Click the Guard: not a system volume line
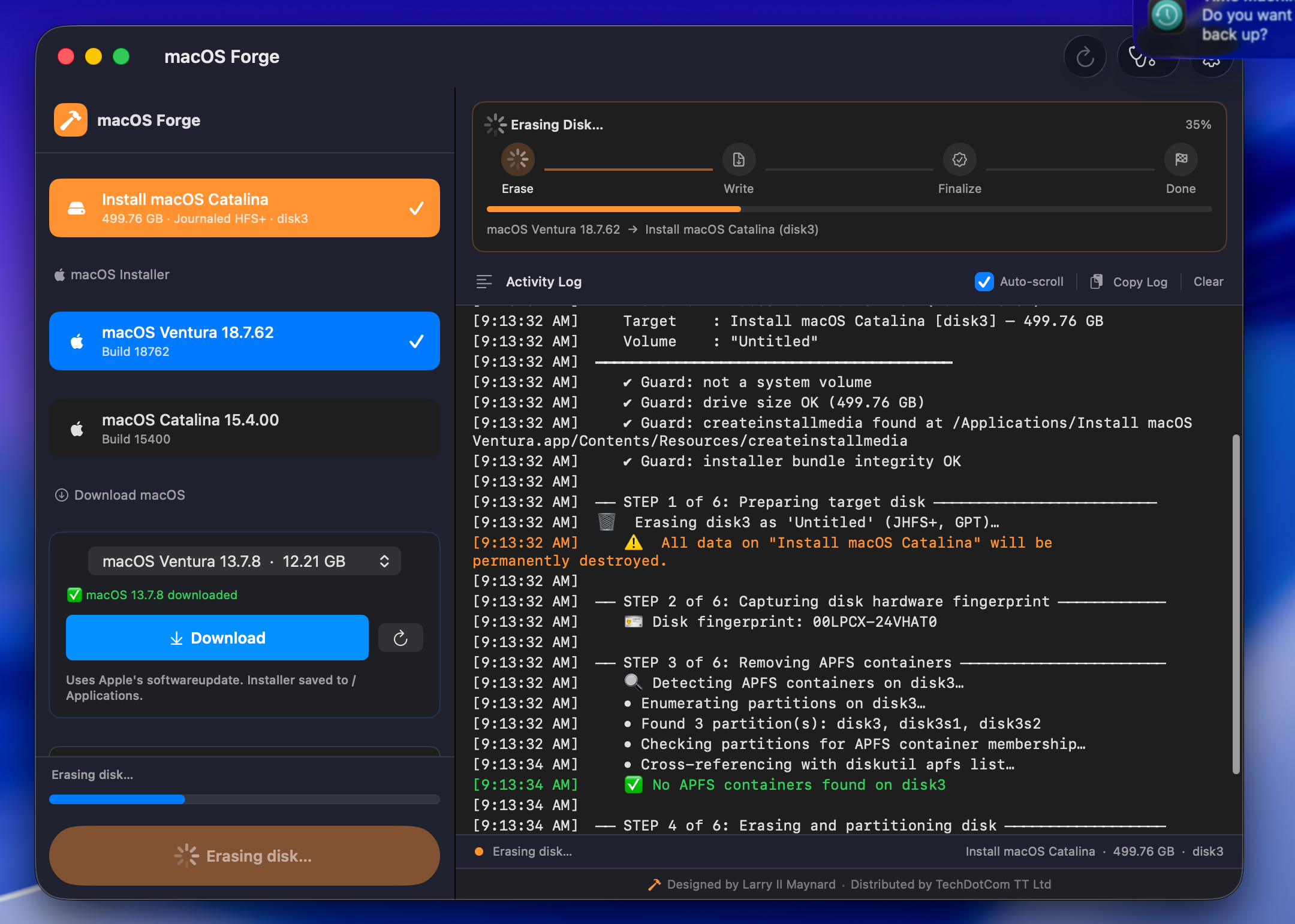This screenshot has width=1295, height=924. point(672,382)
